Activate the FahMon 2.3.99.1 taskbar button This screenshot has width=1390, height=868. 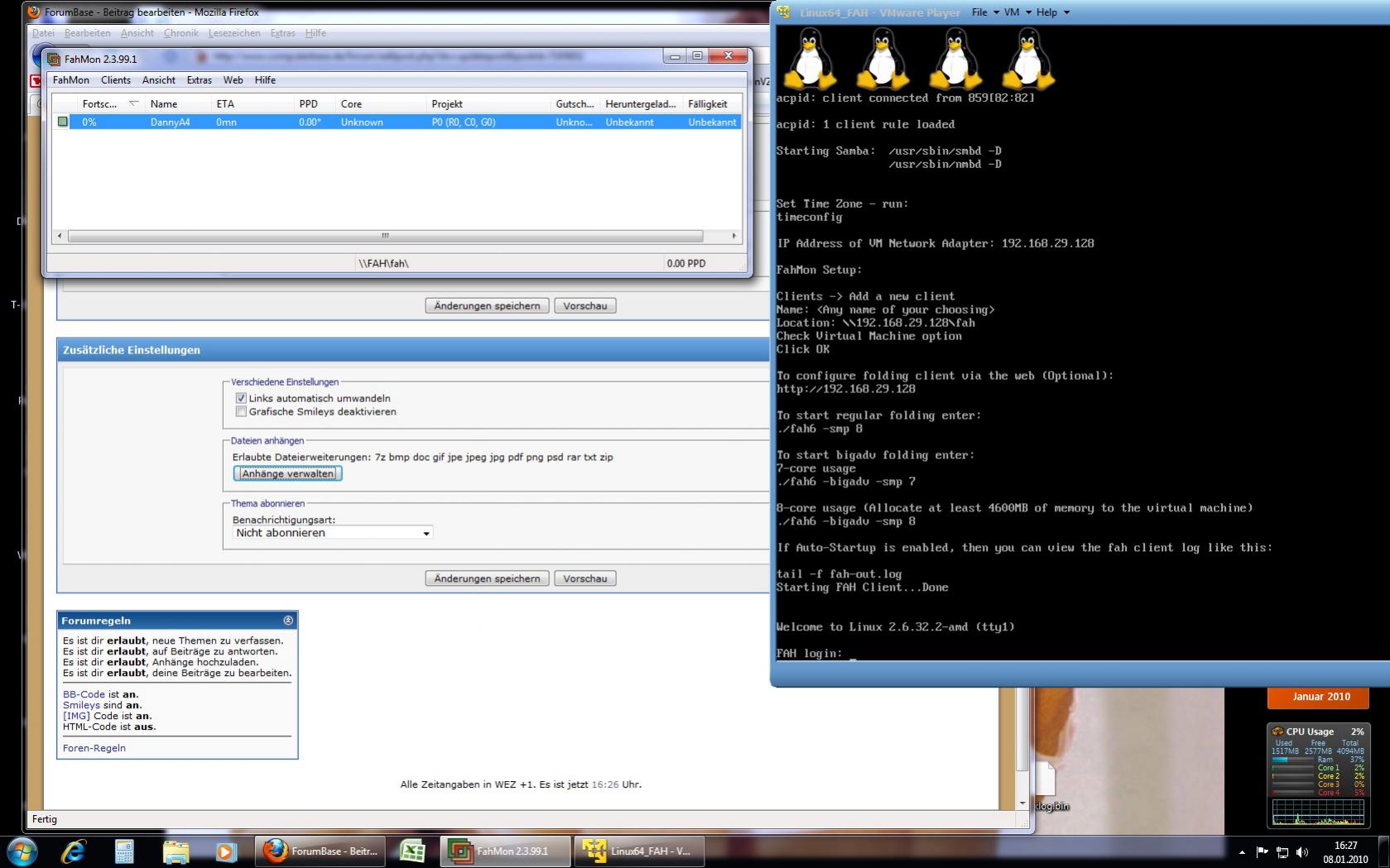pos(505,851)
